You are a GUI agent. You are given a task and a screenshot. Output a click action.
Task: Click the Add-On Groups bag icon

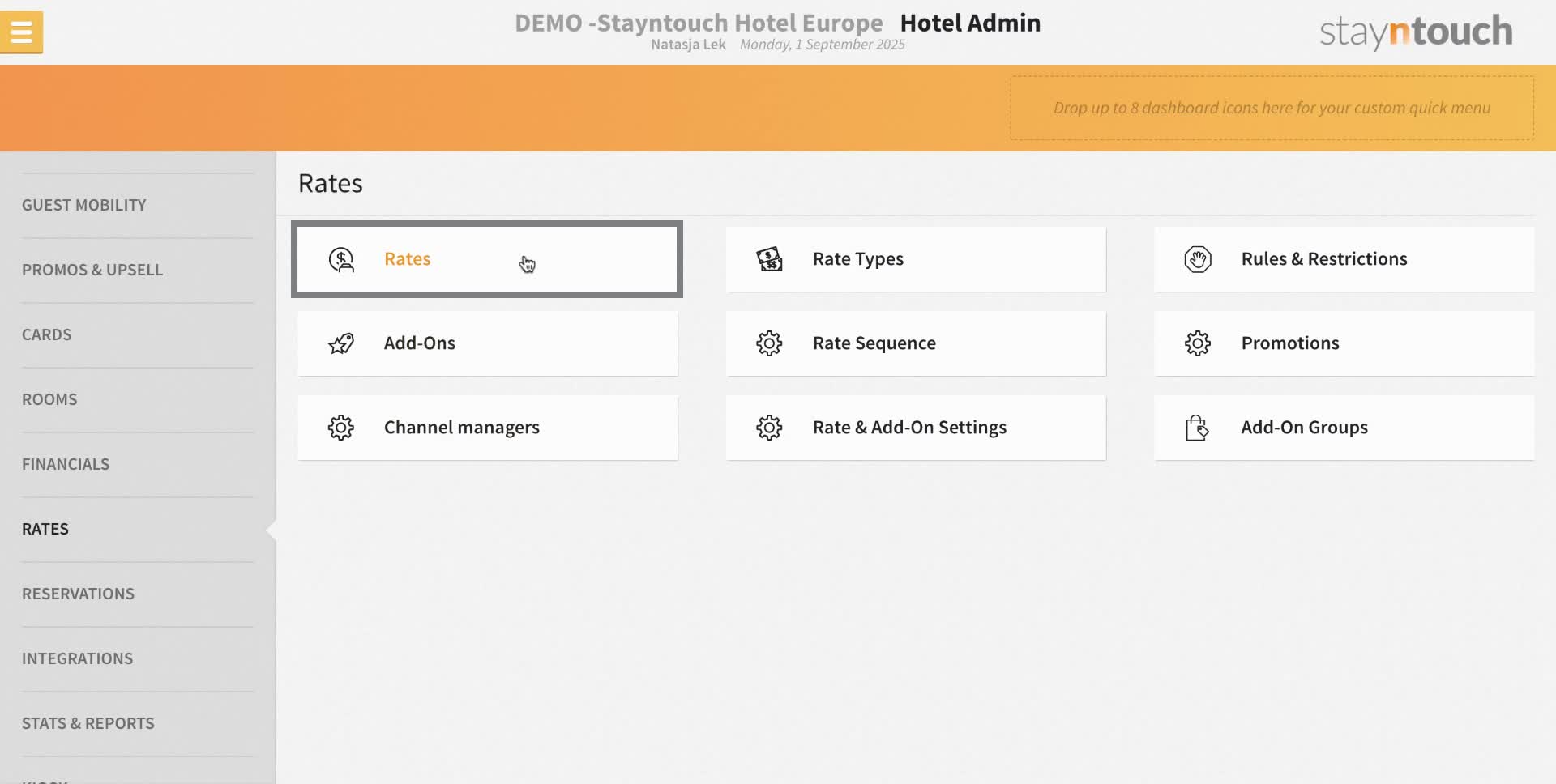1198,428
